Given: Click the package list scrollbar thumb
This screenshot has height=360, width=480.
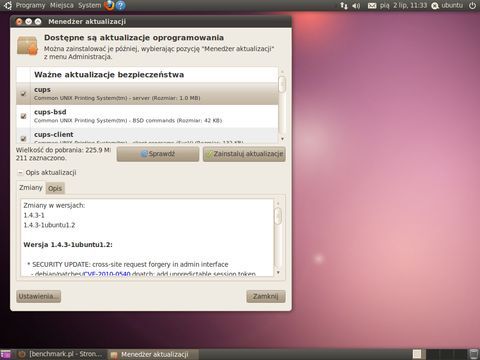Looking at the screenshot, I should coord(282,84).
